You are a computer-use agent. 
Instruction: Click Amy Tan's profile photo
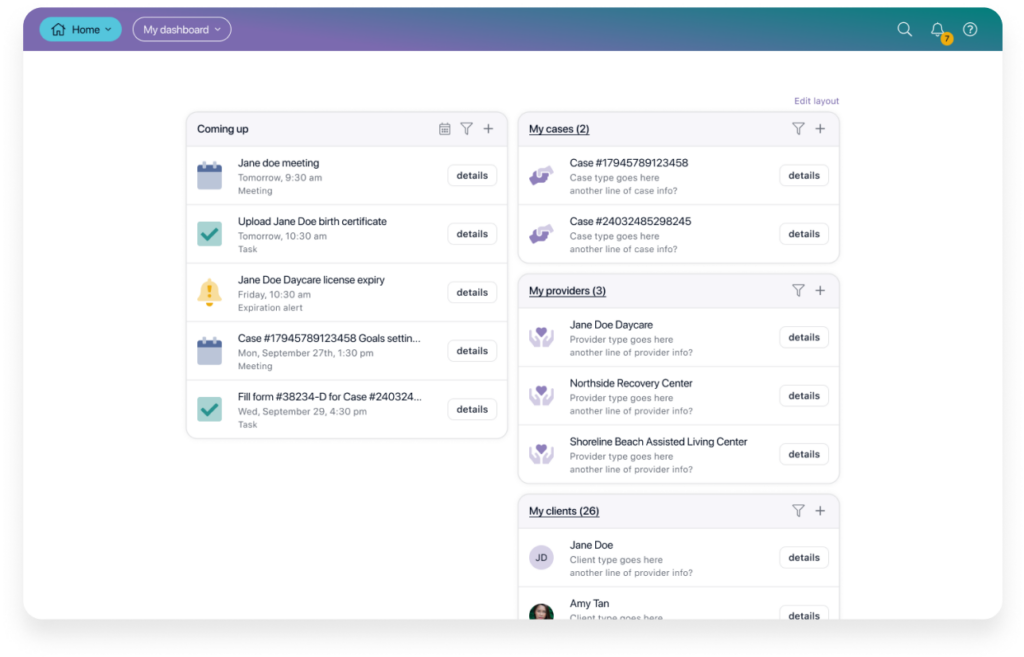541,612
